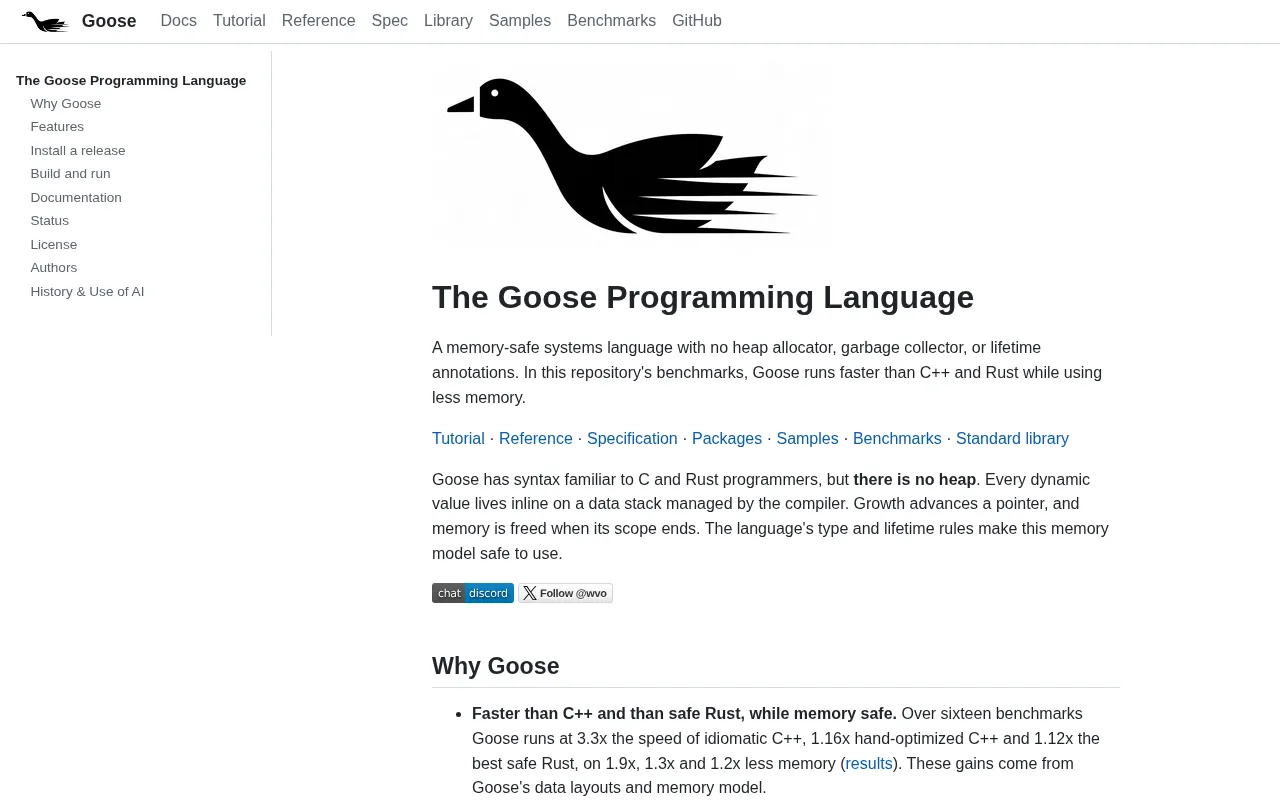The height and width of the screenshot is (800, 1280).
Task: Click the Follow @wvo X badge
Action: 565,593
